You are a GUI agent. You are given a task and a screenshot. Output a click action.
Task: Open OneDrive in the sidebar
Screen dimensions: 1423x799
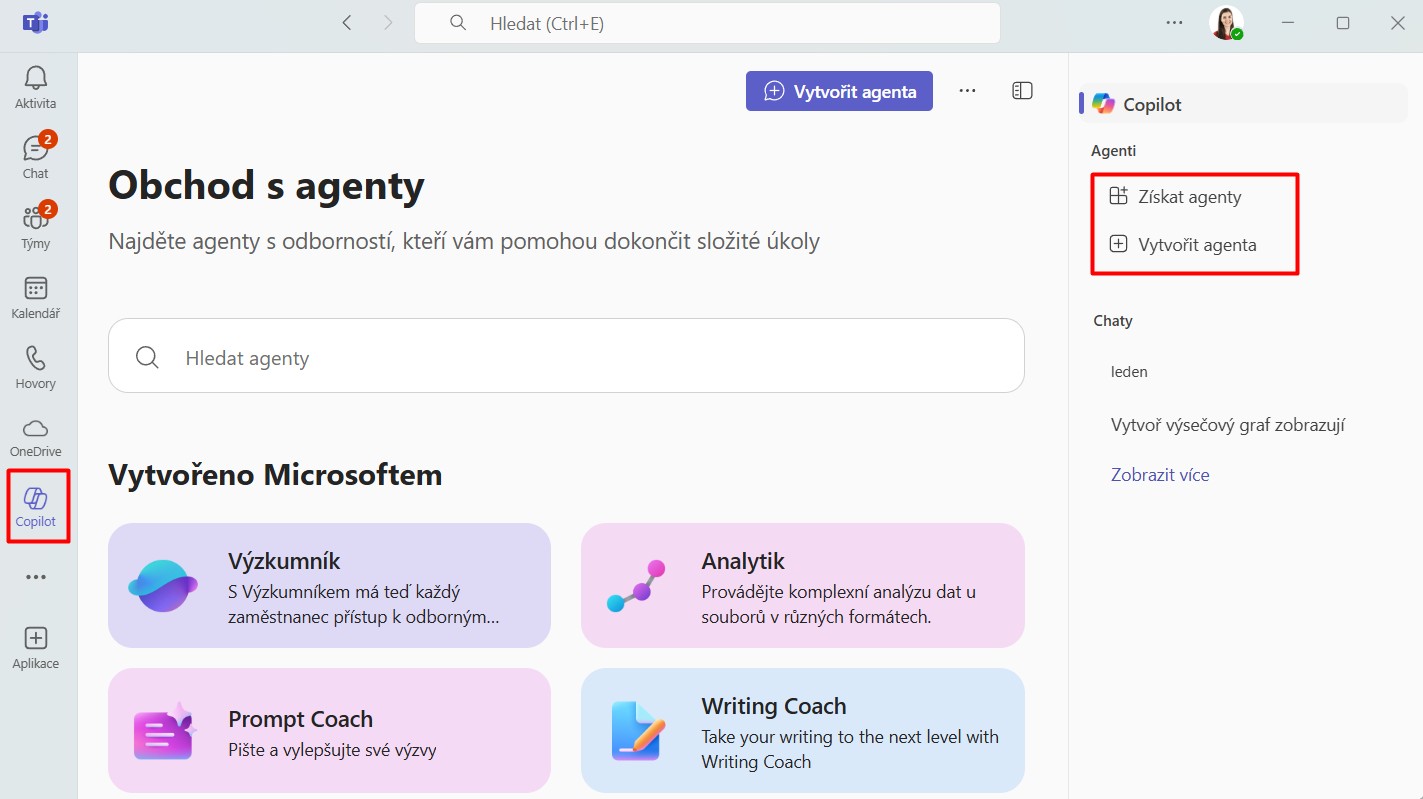[x=36, y=437]
